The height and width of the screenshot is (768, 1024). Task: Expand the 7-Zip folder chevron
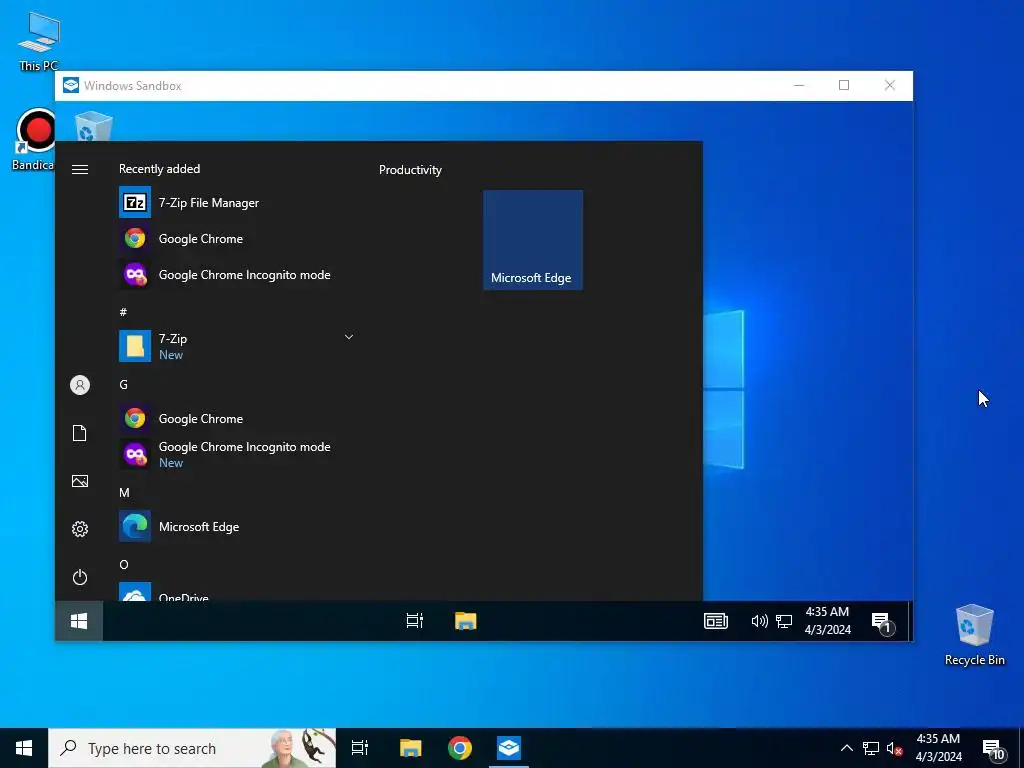[x=349, y=337]
